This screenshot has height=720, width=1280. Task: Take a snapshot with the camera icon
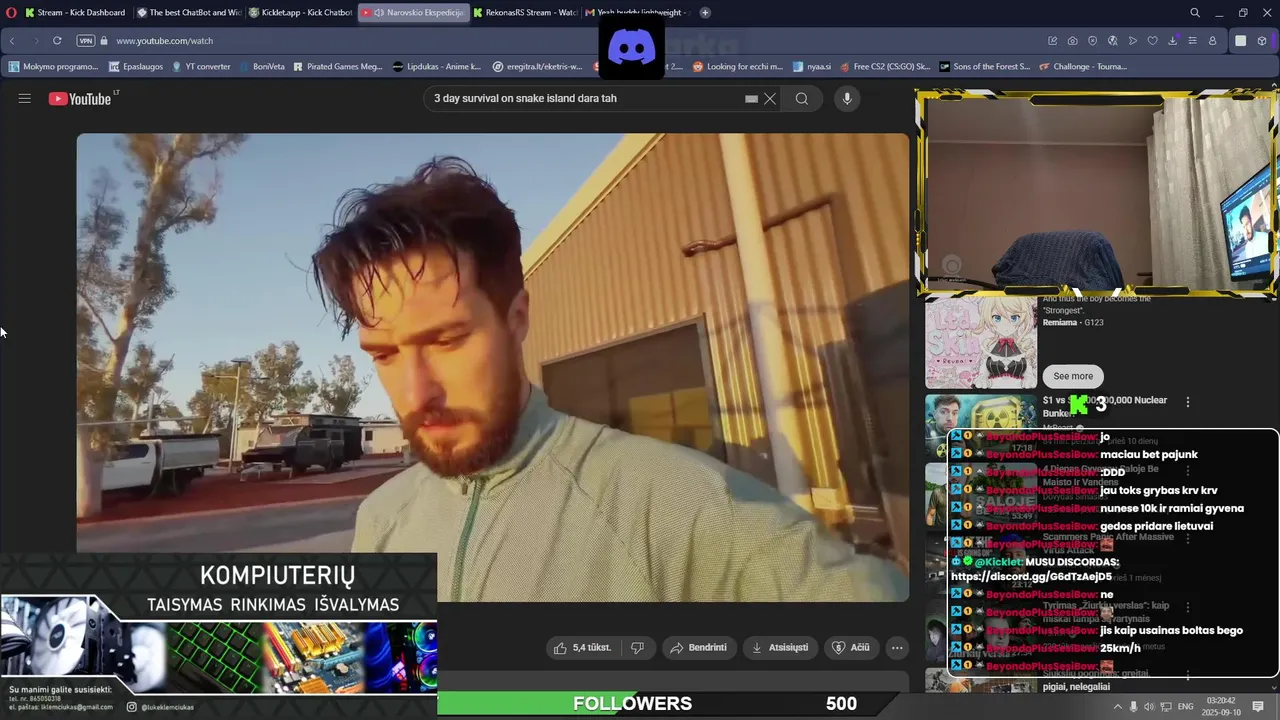[x=1073, y=41]
